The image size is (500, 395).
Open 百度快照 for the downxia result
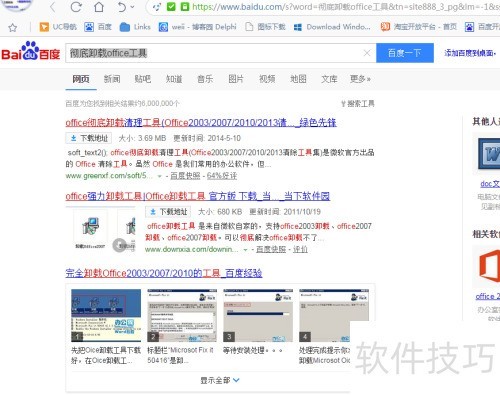pos(271,249)
